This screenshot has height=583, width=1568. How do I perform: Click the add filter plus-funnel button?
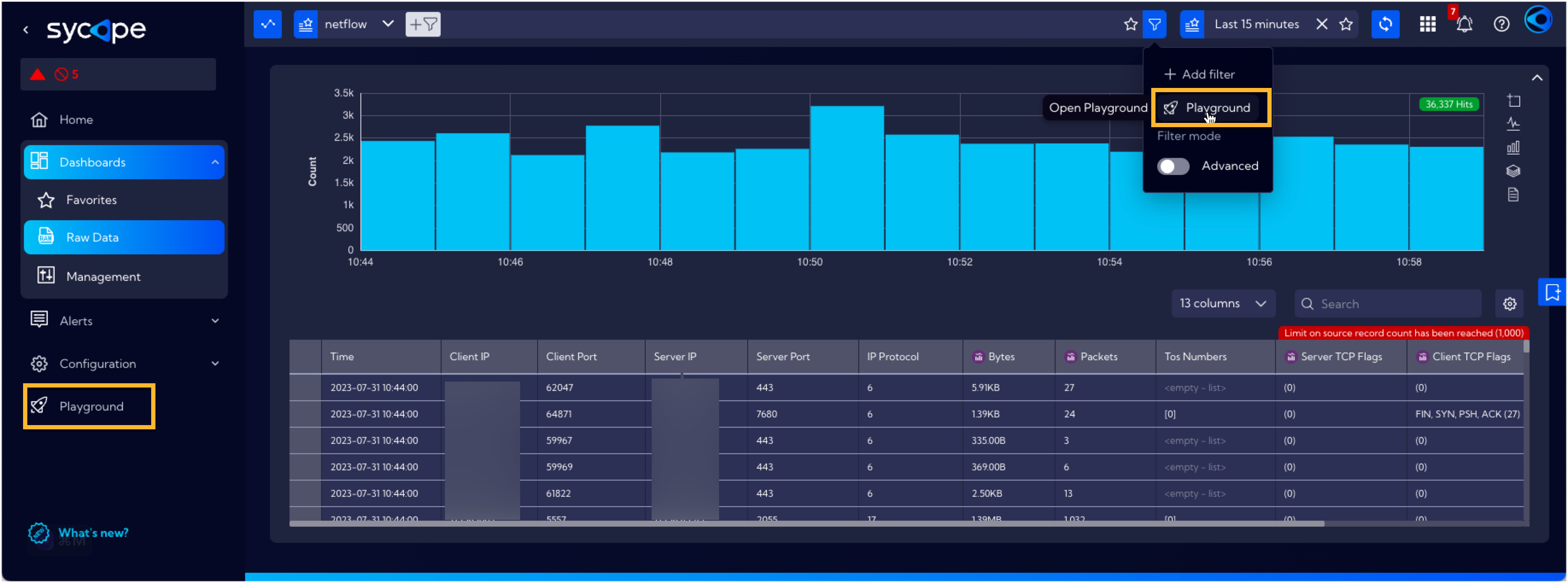click(x=422, y=24)
